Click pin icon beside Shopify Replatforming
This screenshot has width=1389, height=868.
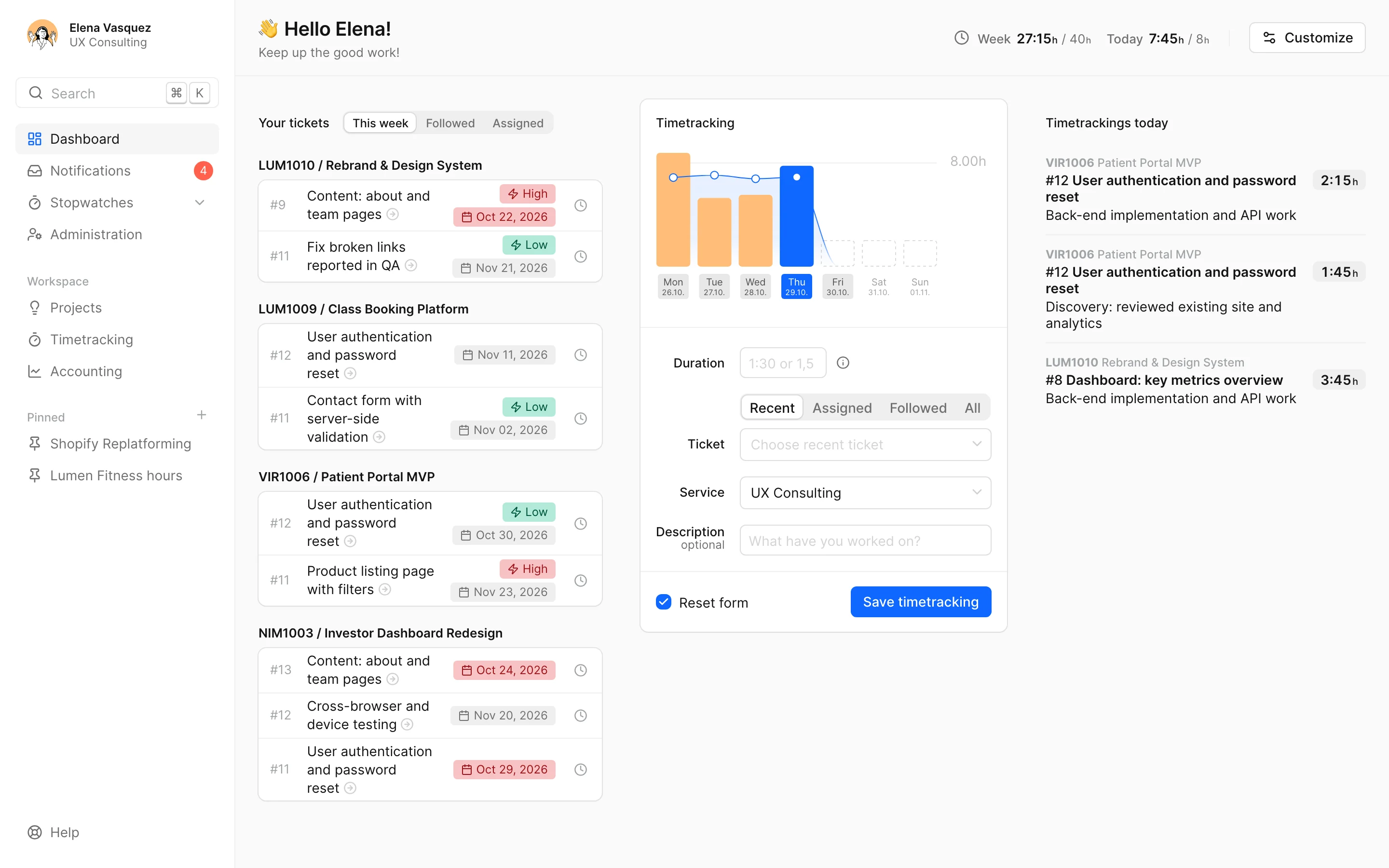click(x=34, y=444)
